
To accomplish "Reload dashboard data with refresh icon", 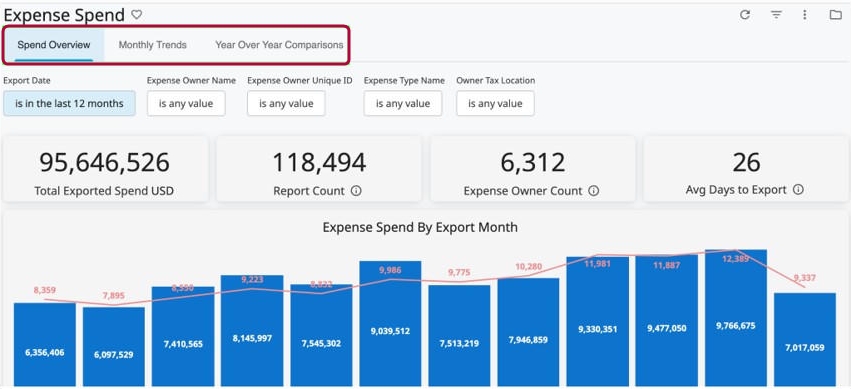I will pyautogui.click(x=745, y=15).
